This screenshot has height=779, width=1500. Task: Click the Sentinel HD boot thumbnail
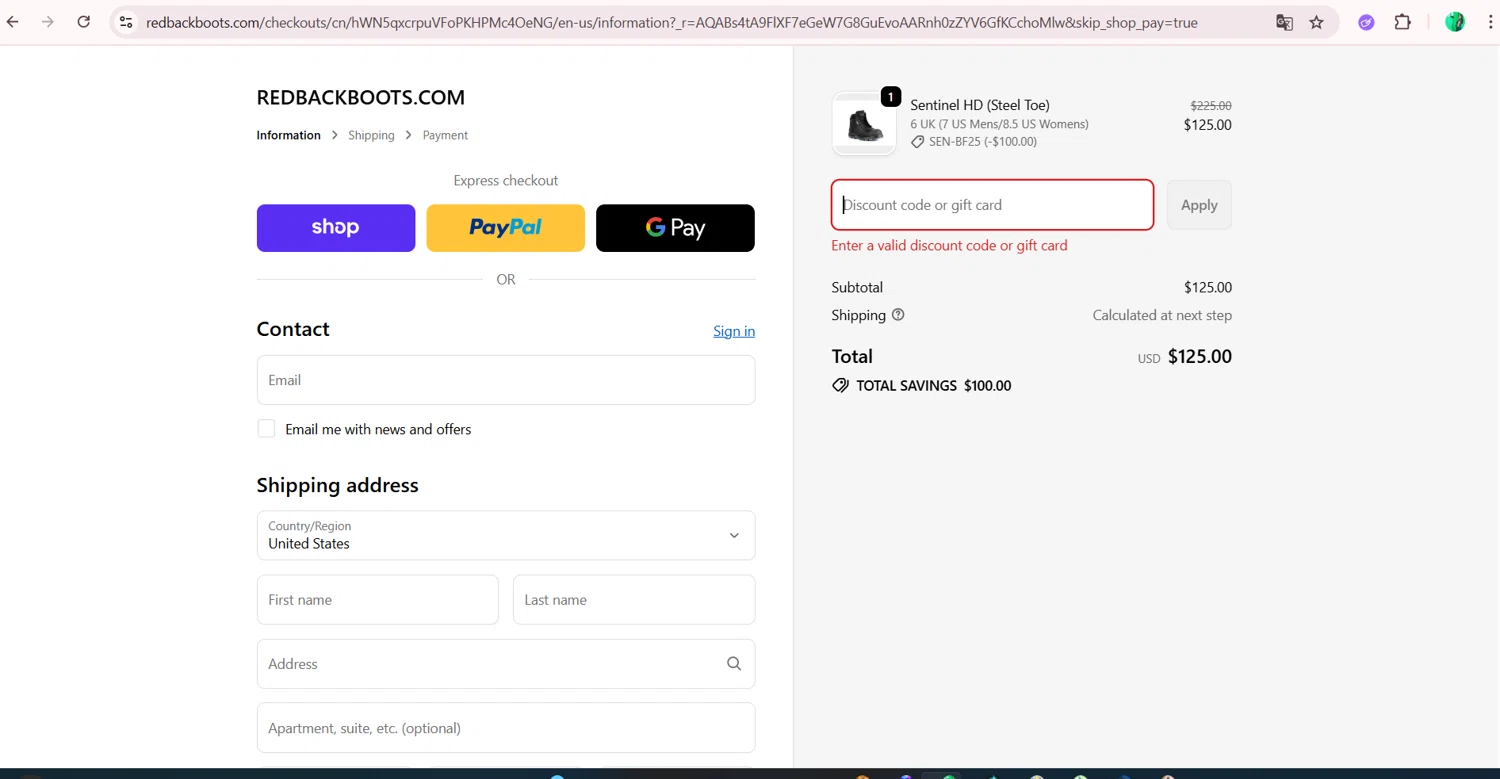(864, 125)
